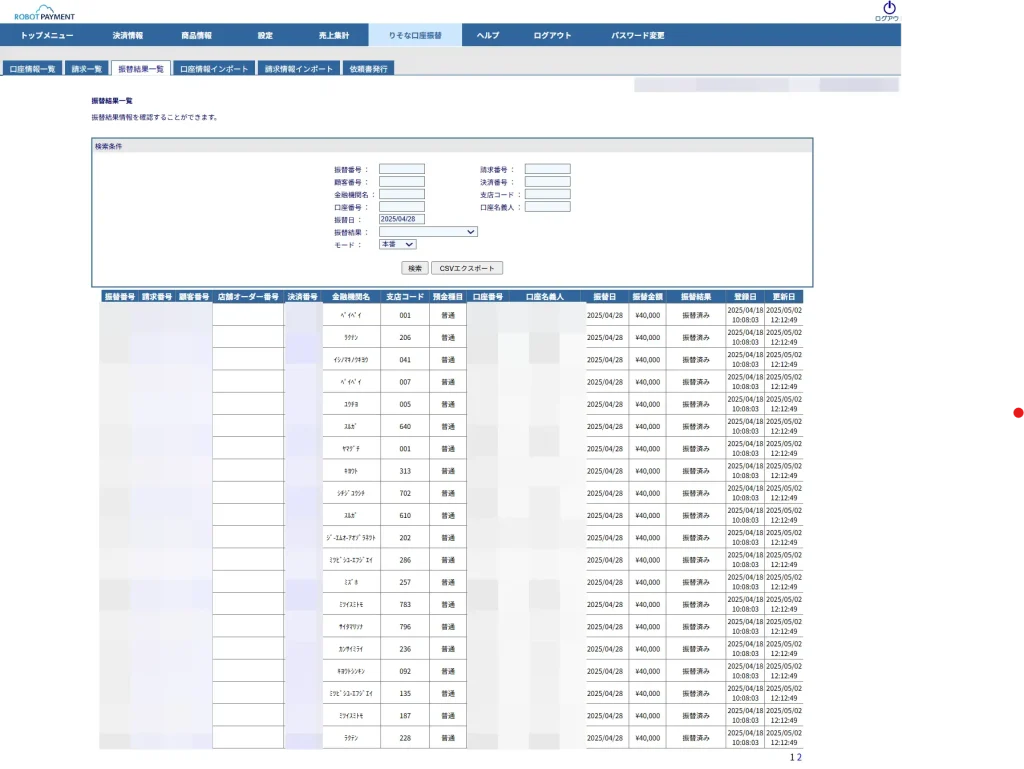Click branch code cell 005
Image resolution: width=1024 pixels, height=769 pixels.
(406, 404)
